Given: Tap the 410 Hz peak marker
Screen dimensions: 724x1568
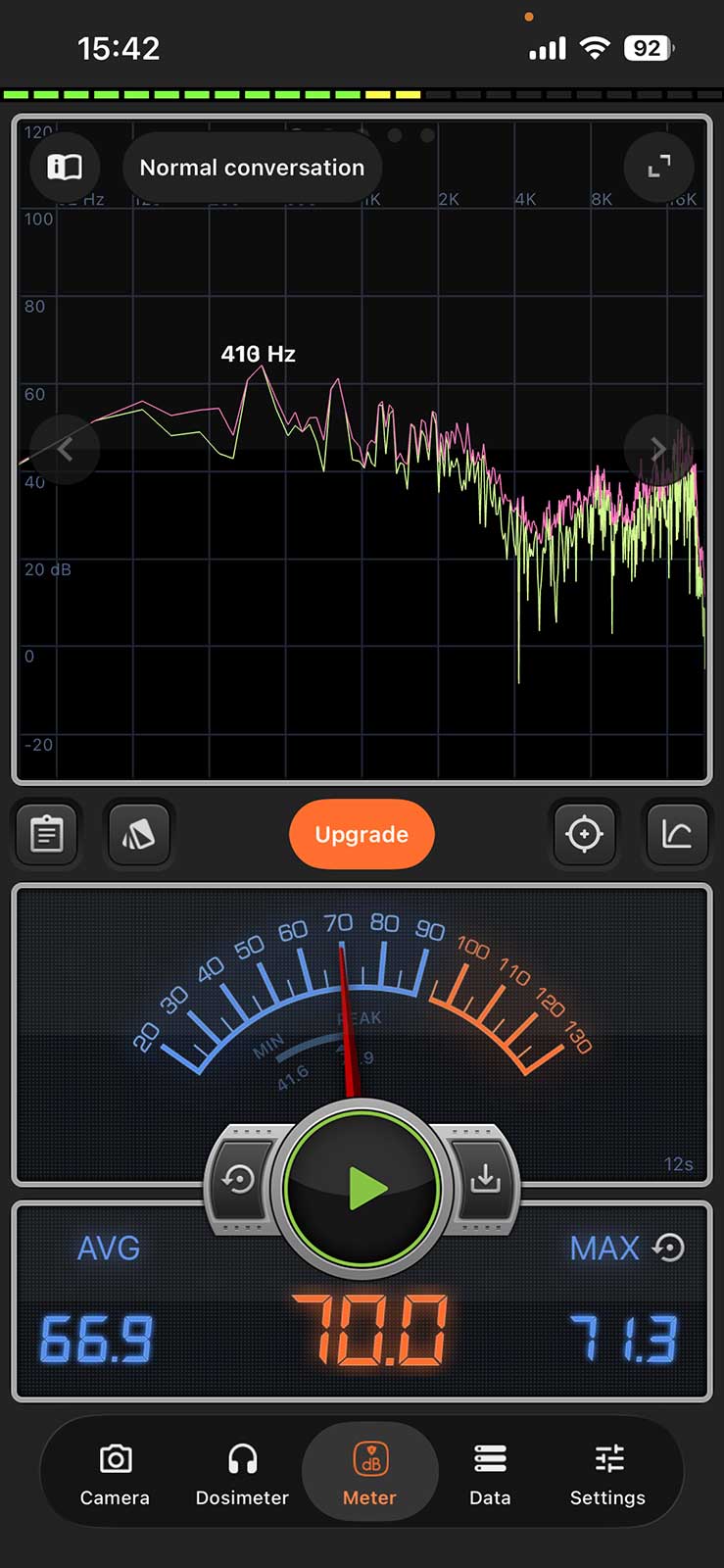Looking at the screenshot, I should coord(258,354).
